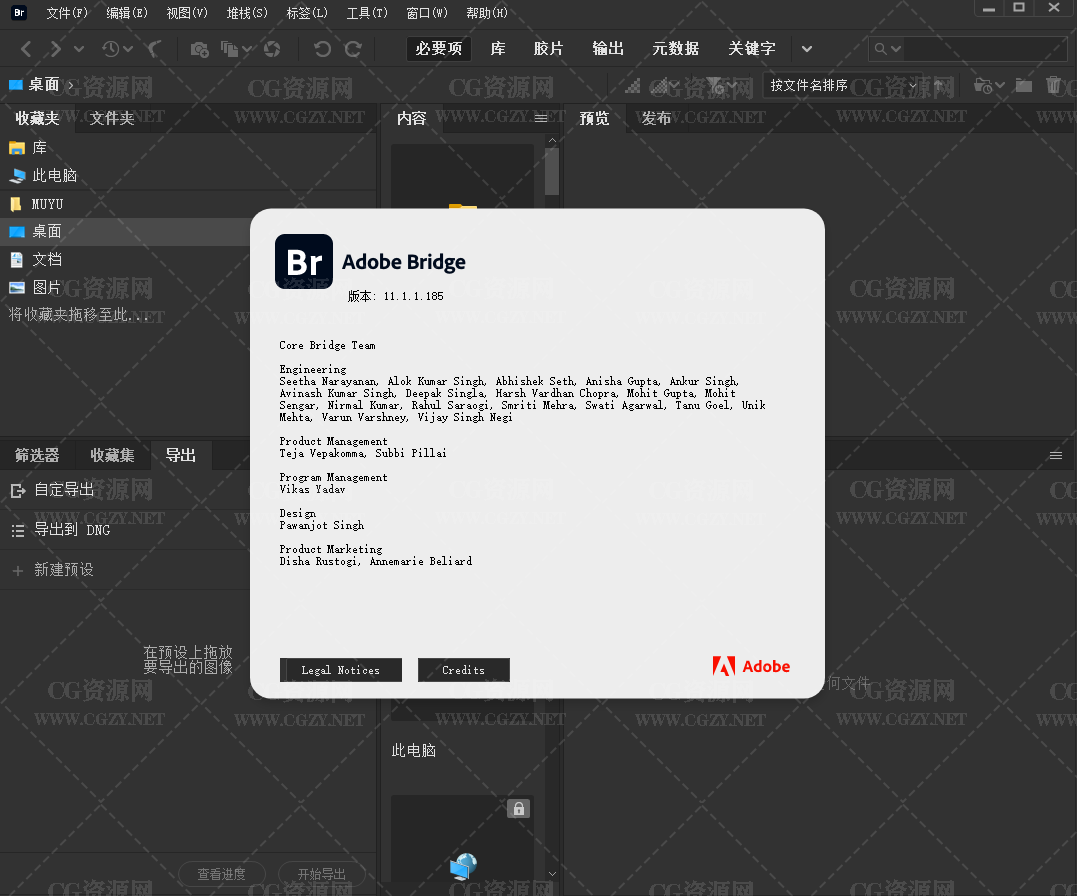This screenshot has width=1077, height=896.
Task: Click the Open in Camera Raw icon
Action: click(272, 49)
